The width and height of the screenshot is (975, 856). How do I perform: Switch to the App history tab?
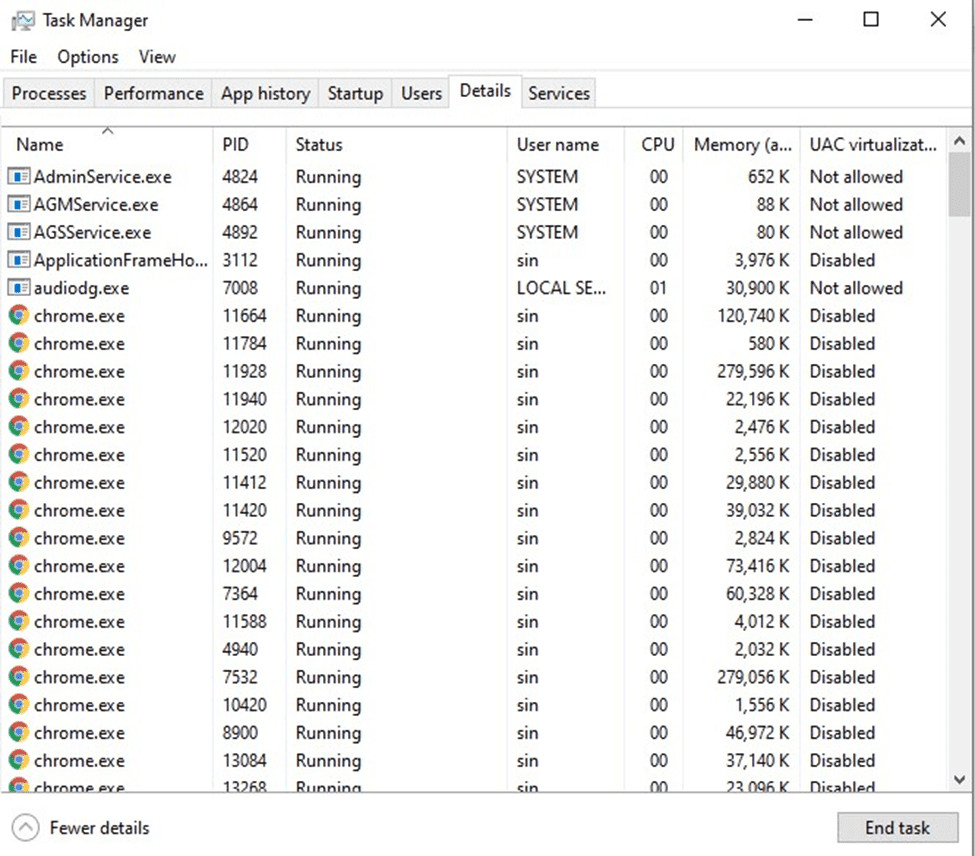[x=266, y=93]
